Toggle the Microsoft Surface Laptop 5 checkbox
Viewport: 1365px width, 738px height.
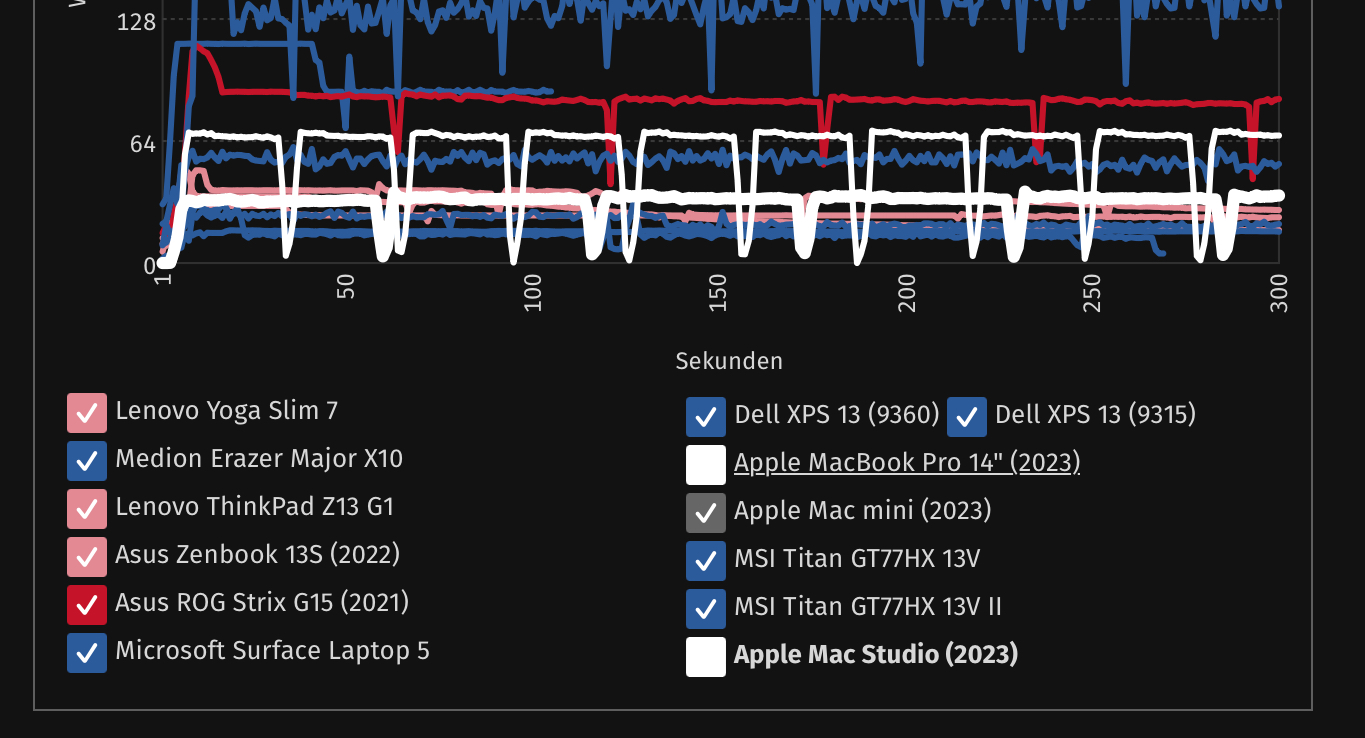87,653
